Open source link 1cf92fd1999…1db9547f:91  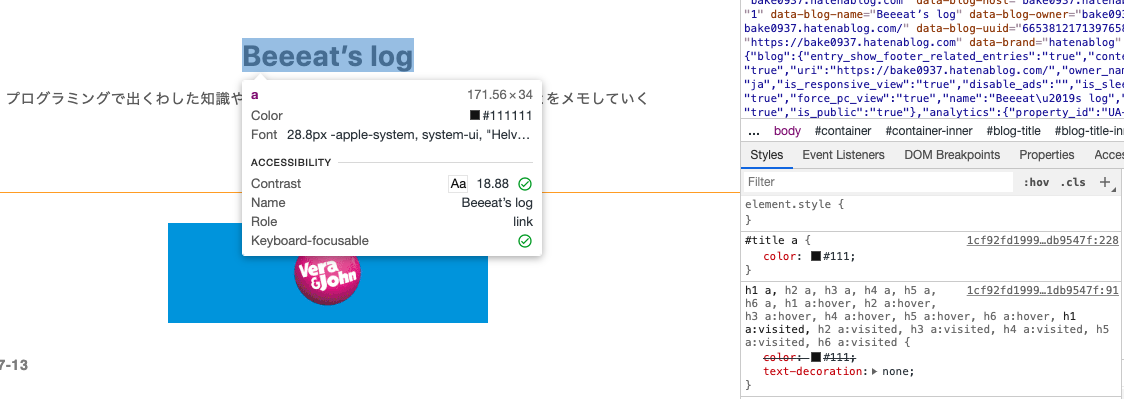pos(1042,290)
